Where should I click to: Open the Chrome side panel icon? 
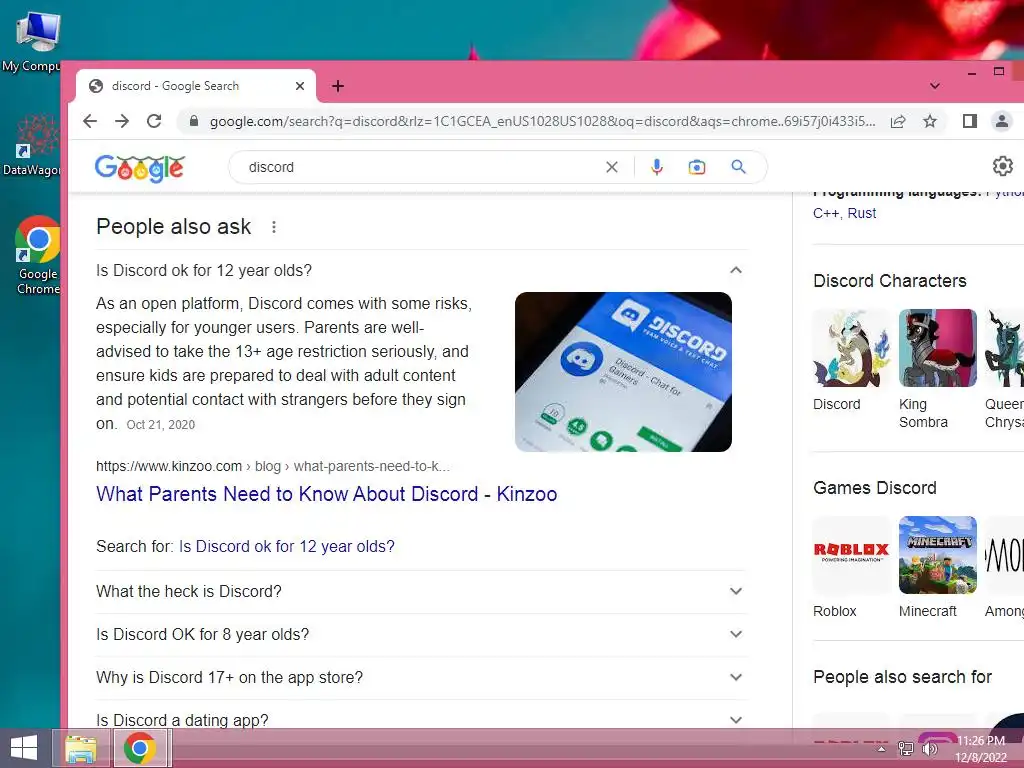point(969,121)
